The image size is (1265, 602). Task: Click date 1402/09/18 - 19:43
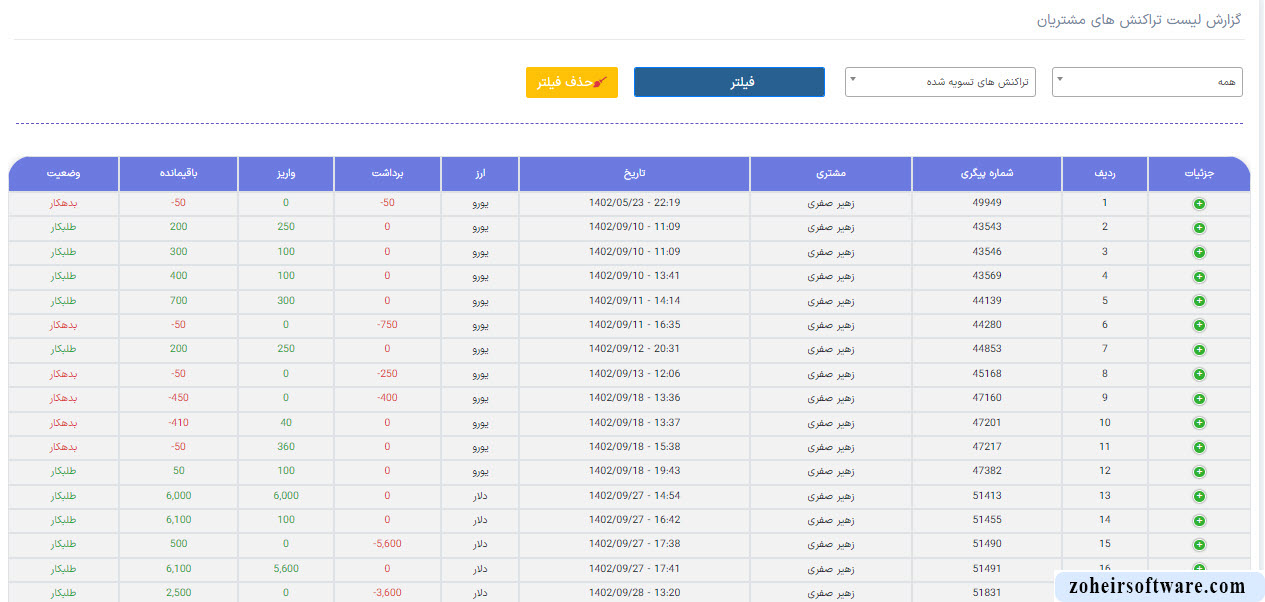(635, 471)
